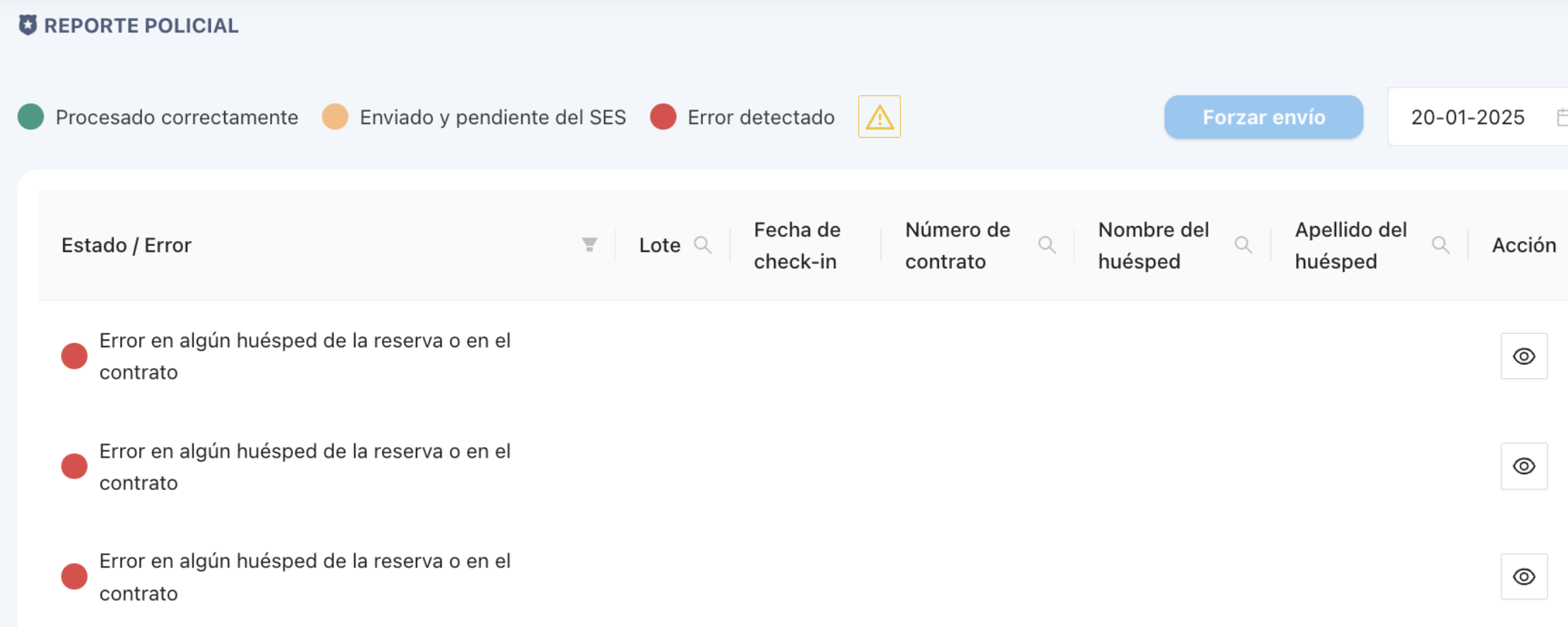Click the third row's error message text
The width and height of the screenshot is (1568, 627).
305,577
